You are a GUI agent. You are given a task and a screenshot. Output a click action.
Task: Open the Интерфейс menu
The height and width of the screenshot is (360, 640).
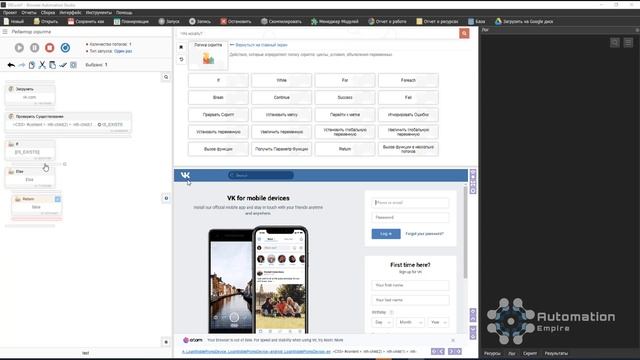point(70,13)
